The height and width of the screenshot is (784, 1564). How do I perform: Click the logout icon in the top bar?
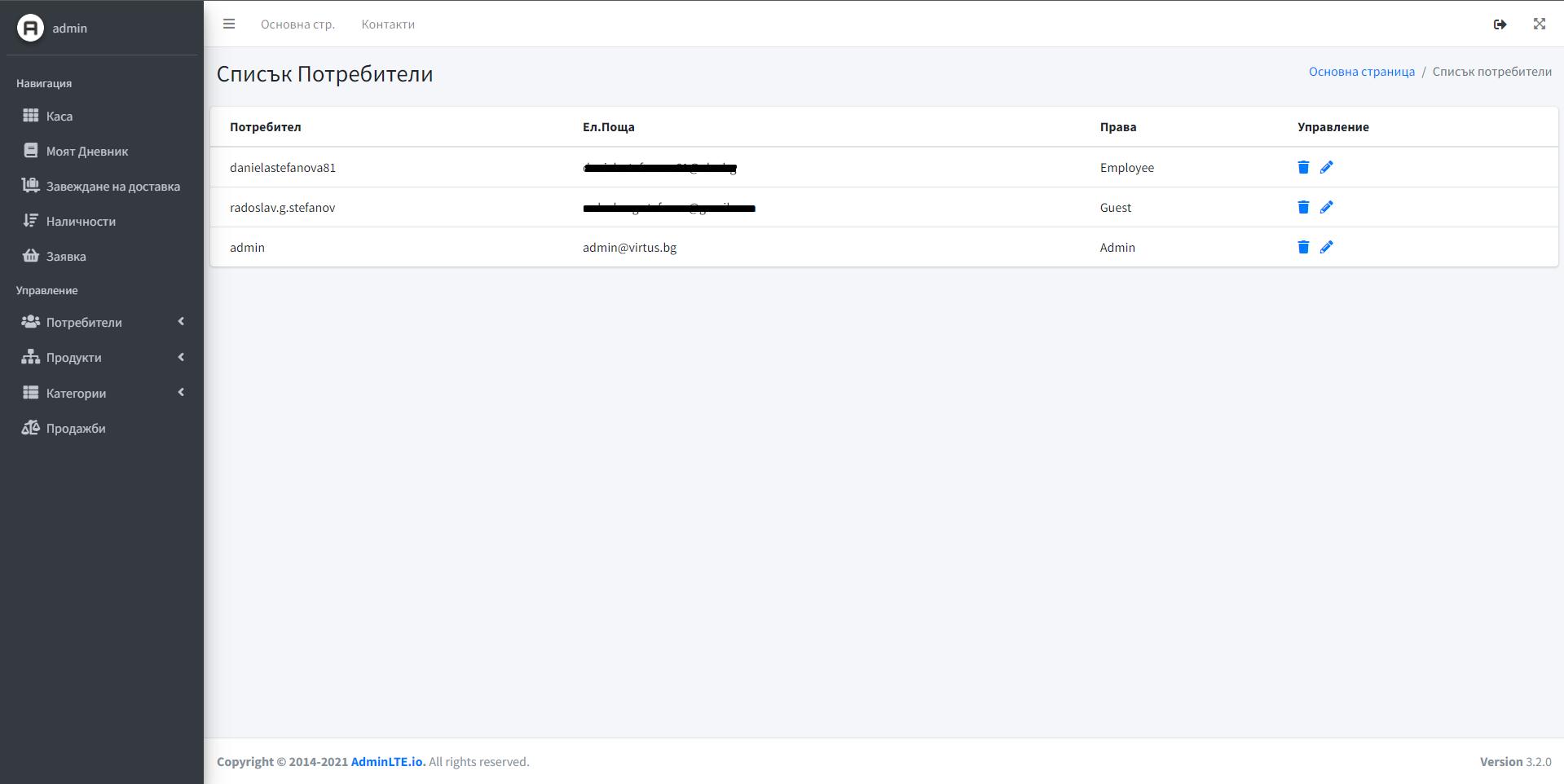click(1500, 24)
